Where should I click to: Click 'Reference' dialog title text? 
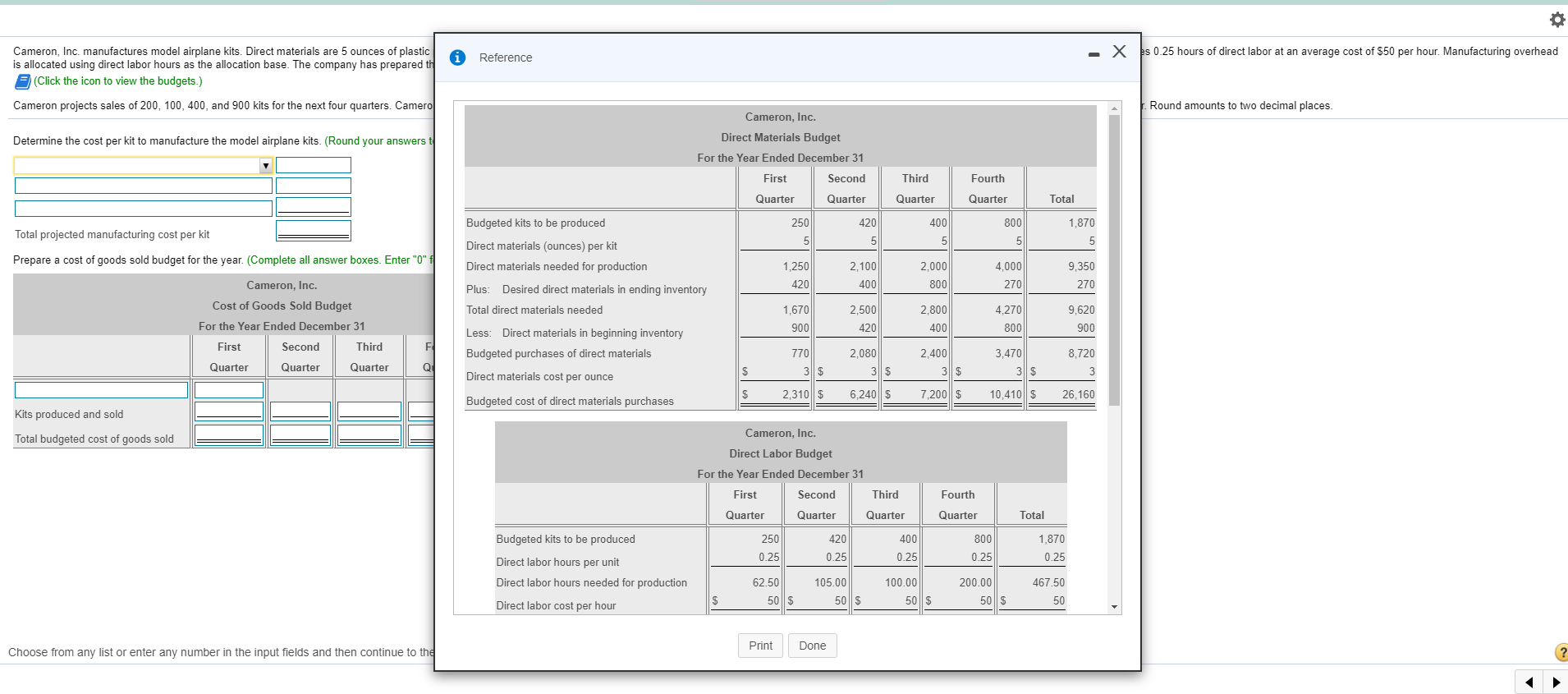coord(506,57)
